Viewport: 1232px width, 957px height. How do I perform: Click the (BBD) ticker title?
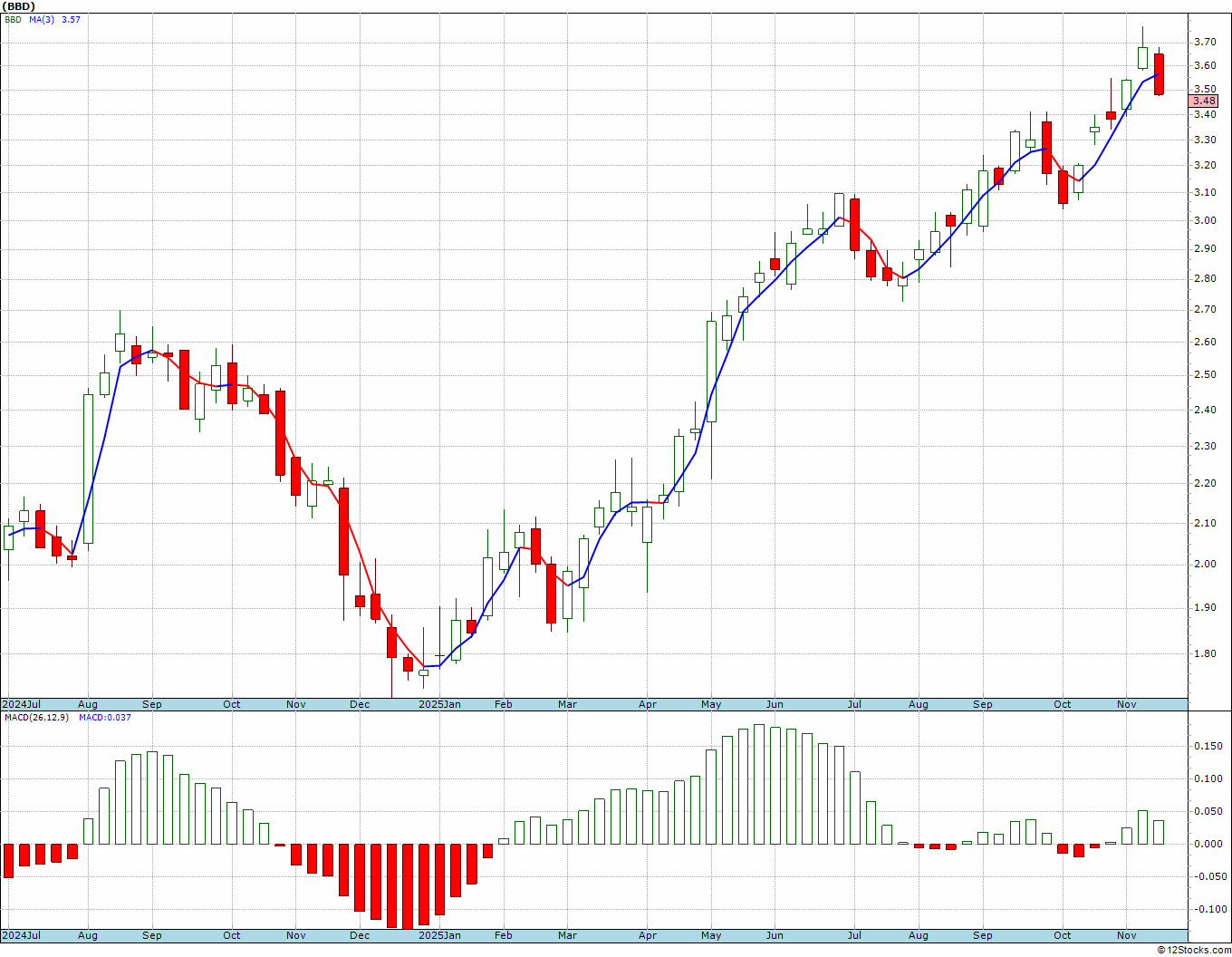[x=19, y=6]
